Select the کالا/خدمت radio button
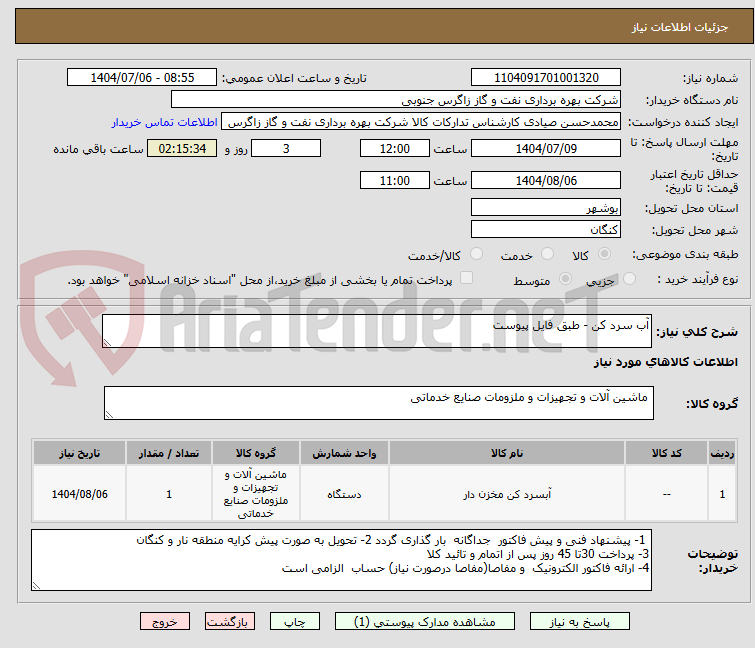The height and width of the screenshot is (648, 755). pyautogui.click(x=476, y=254)
